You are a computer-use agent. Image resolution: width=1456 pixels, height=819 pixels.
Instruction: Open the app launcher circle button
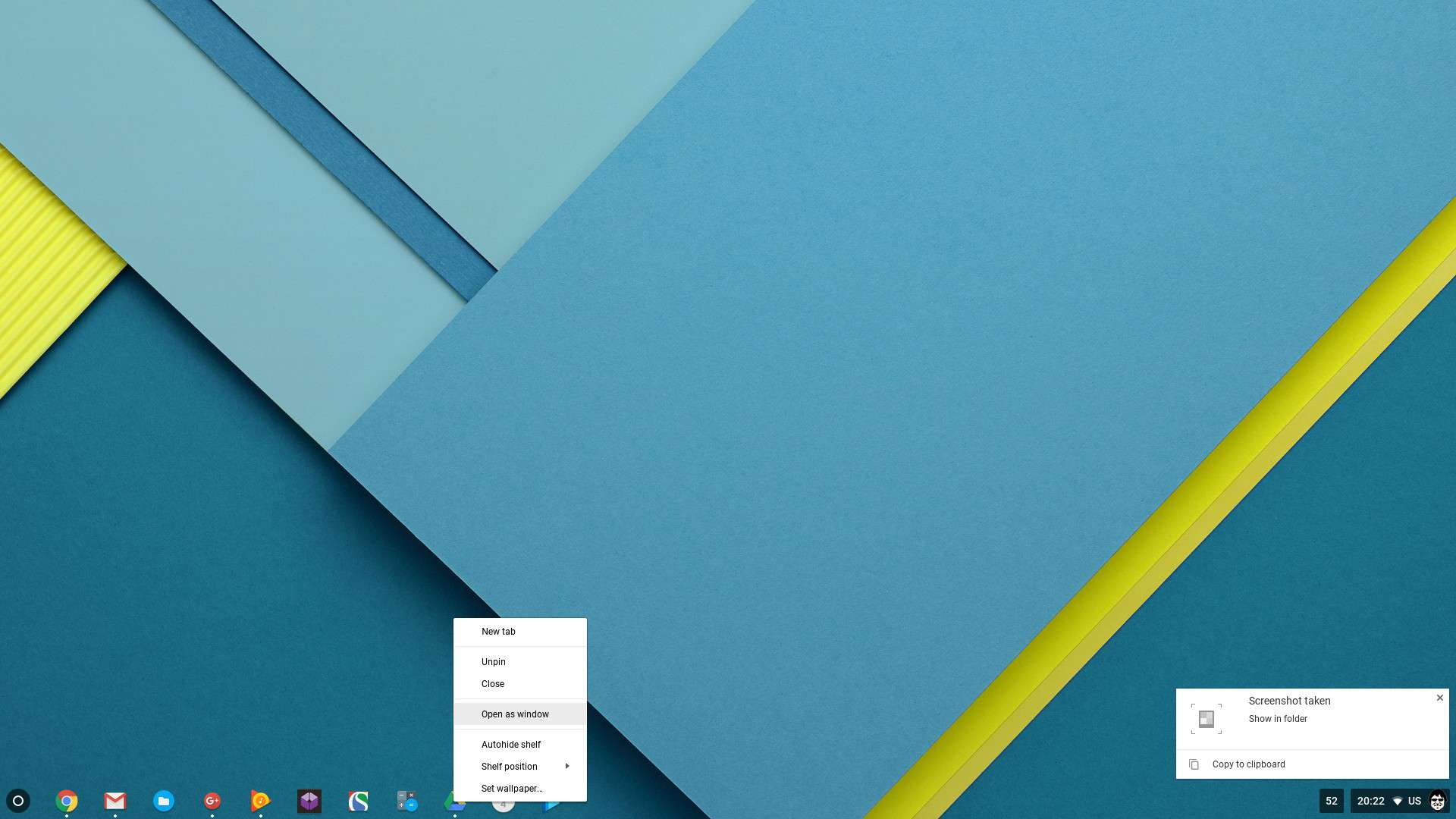[x=18, y=801]
